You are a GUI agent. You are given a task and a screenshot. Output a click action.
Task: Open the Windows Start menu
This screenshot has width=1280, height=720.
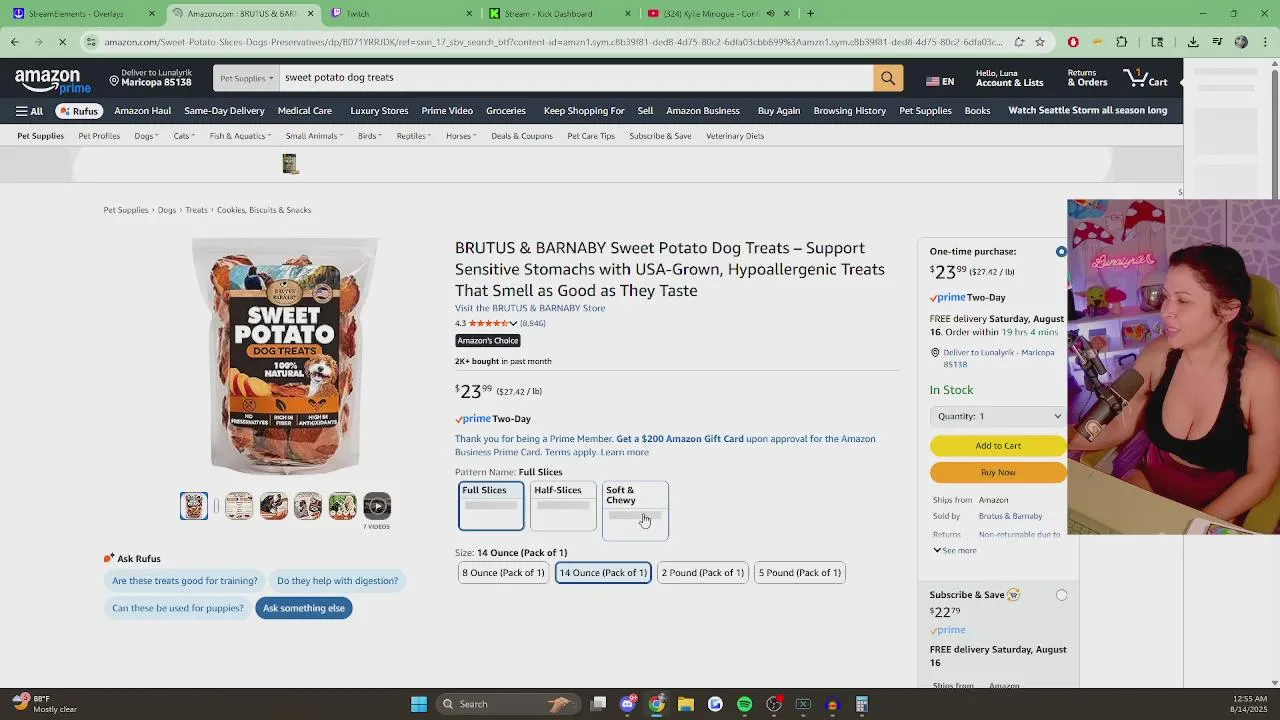click(419, 704)
